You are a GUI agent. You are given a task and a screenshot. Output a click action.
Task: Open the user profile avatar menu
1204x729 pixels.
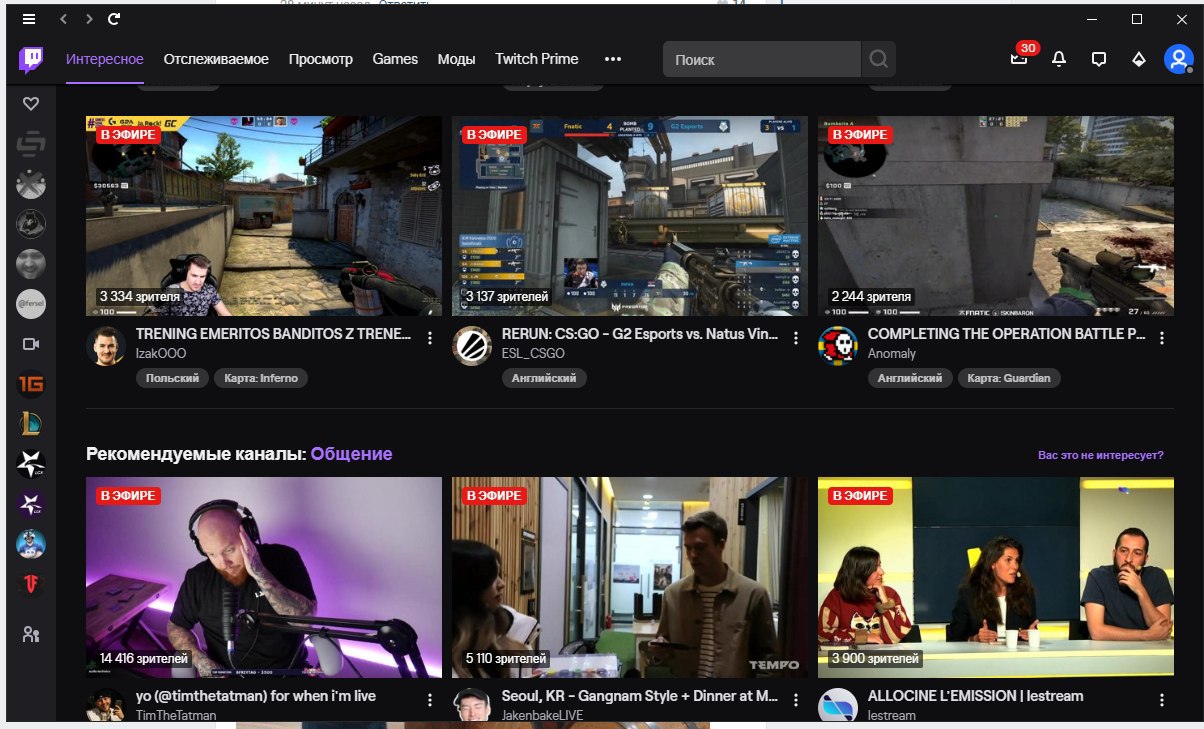1178,59
